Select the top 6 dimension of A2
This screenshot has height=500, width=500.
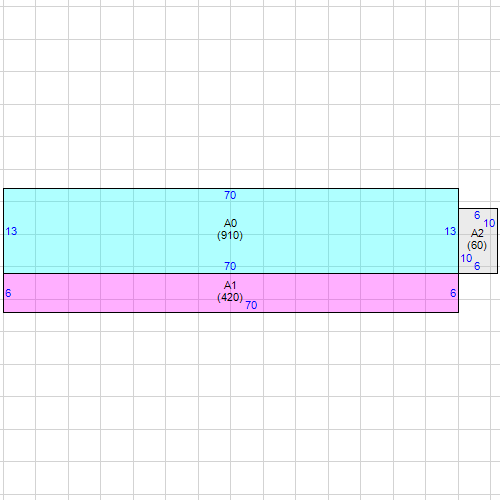click(x=477, y=215)
